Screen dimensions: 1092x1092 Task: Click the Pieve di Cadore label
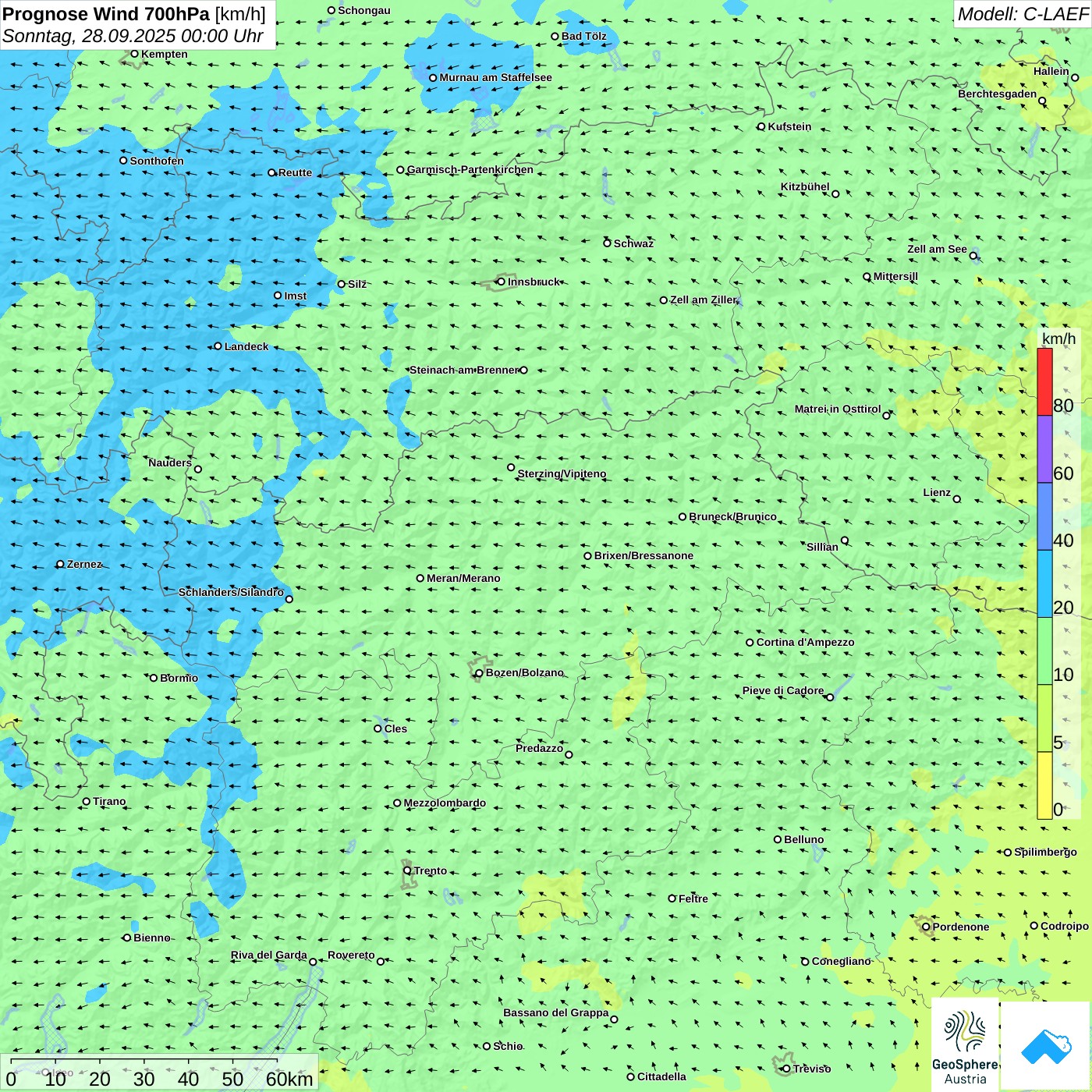[783, 690]
